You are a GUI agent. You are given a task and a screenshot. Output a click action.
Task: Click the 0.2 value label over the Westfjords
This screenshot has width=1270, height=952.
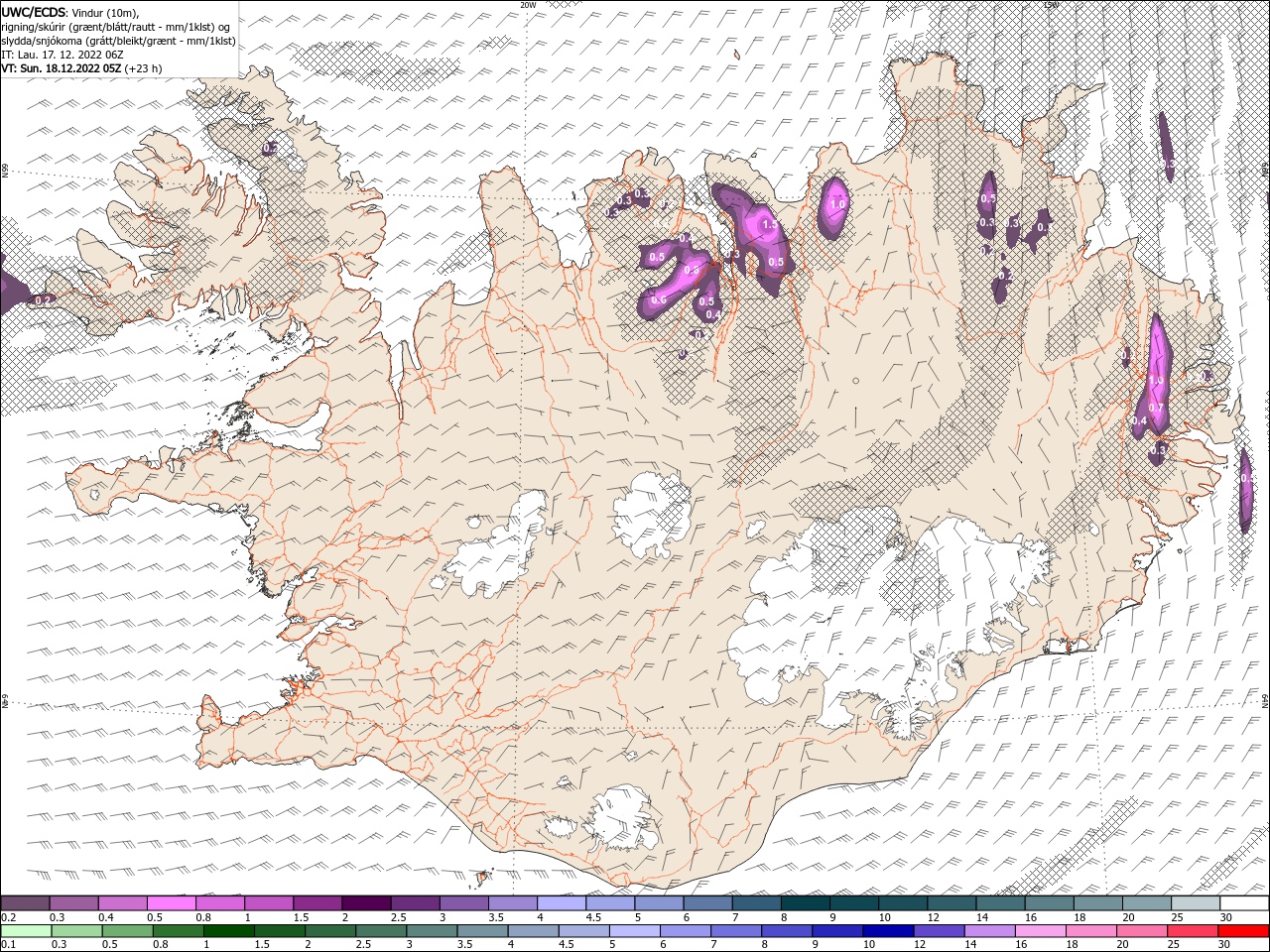pos(270,148)
